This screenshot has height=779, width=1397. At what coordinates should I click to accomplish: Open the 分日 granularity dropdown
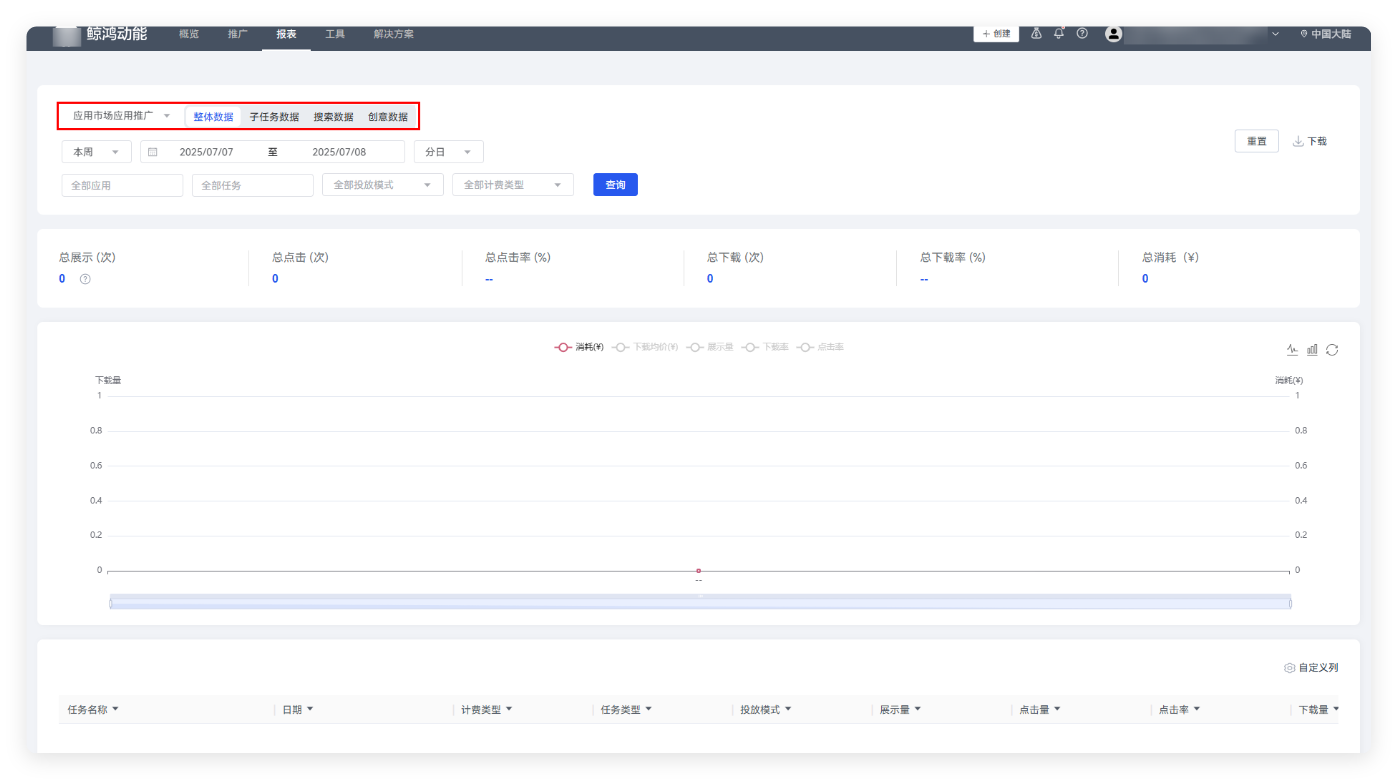click(448, 152)
